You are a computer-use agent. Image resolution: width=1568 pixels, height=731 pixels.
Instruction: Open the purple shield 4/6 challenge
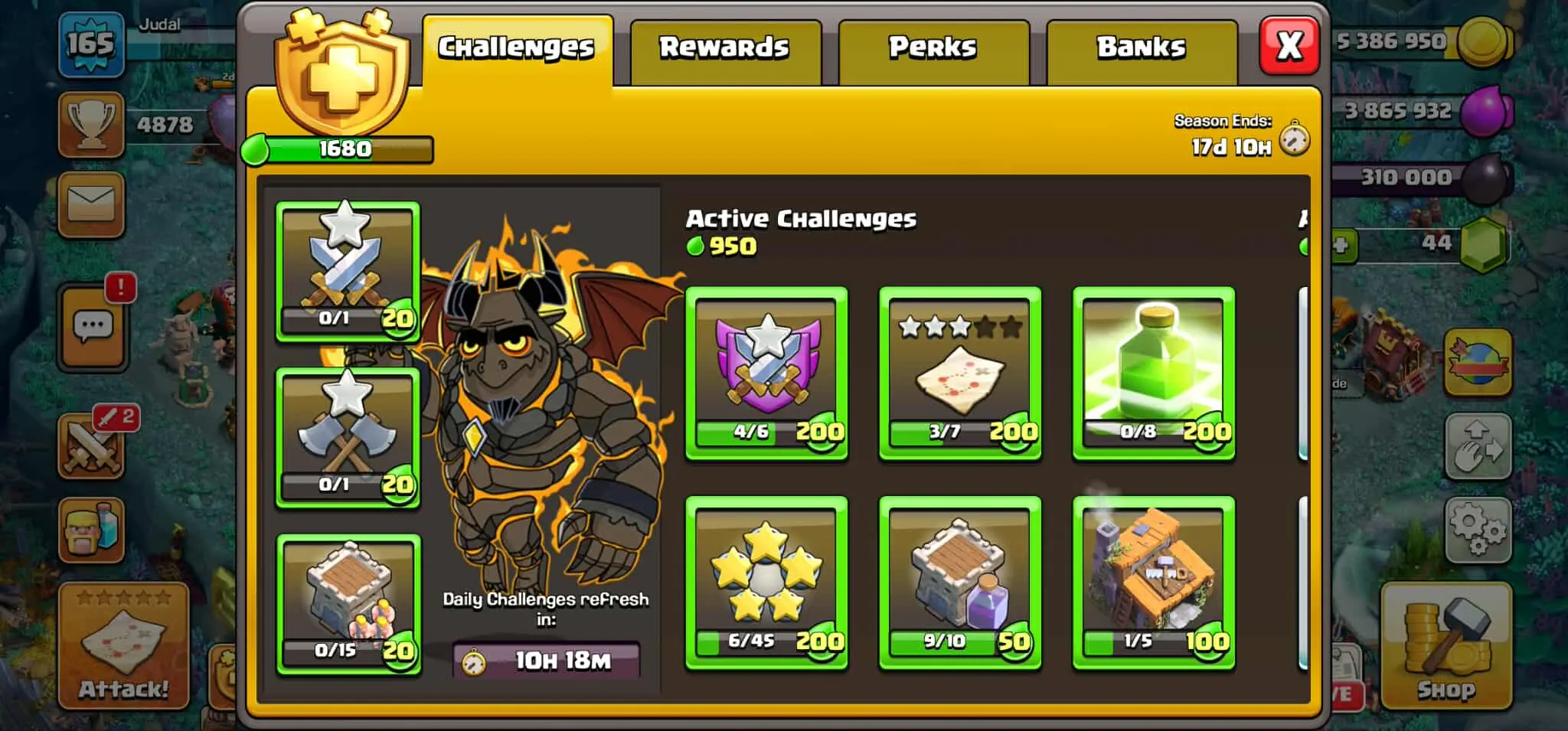pyautogui.click(x=766, y=374)
